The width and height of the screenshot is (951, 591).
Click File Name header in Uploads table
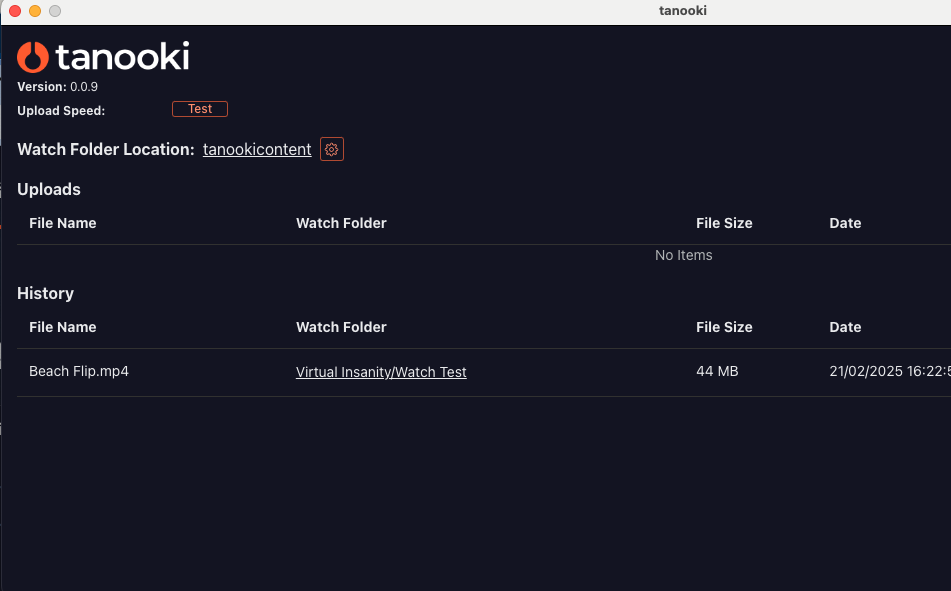(63, 223)
